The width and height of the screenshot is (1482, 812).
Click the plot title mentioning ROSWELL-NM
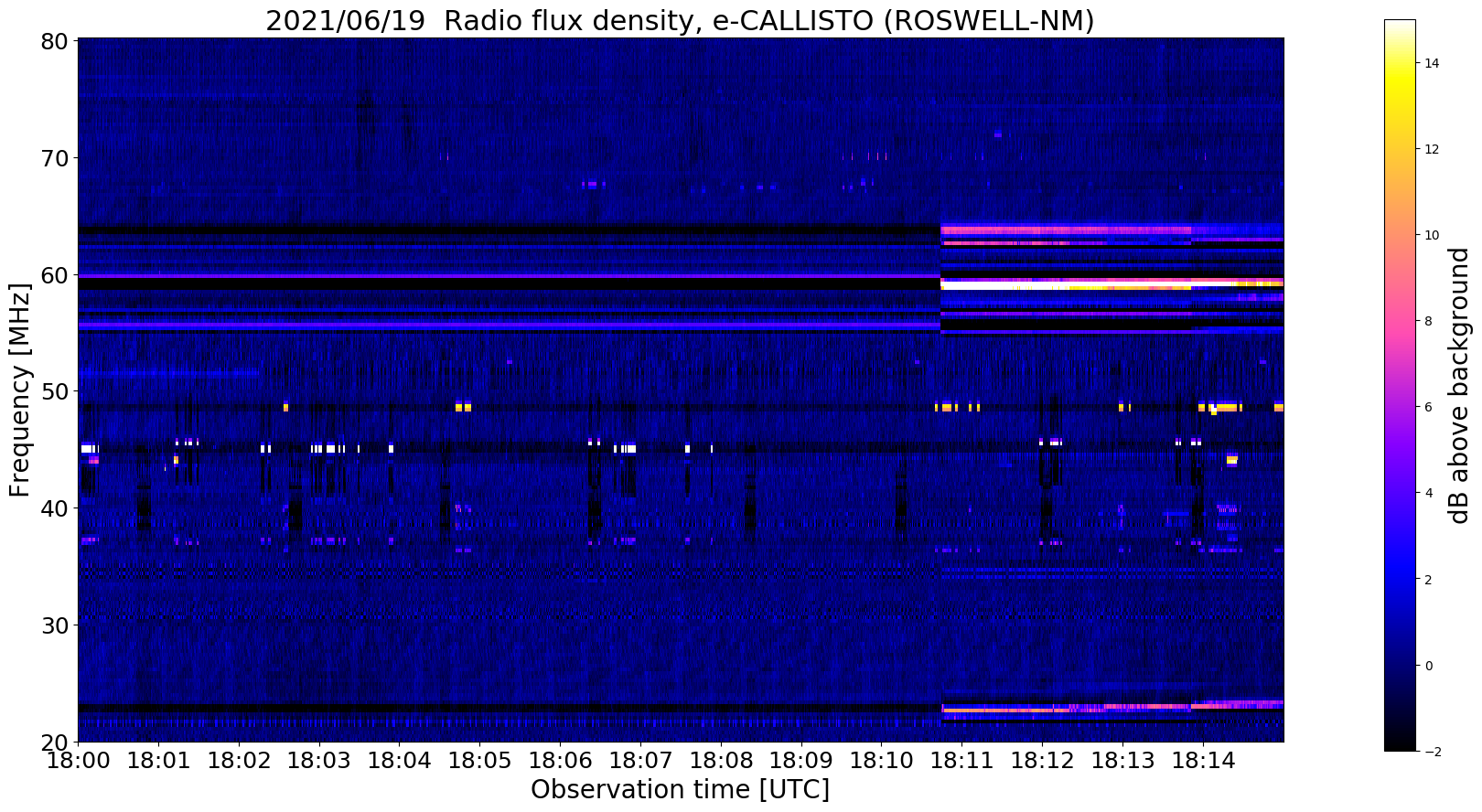(680, 20)
